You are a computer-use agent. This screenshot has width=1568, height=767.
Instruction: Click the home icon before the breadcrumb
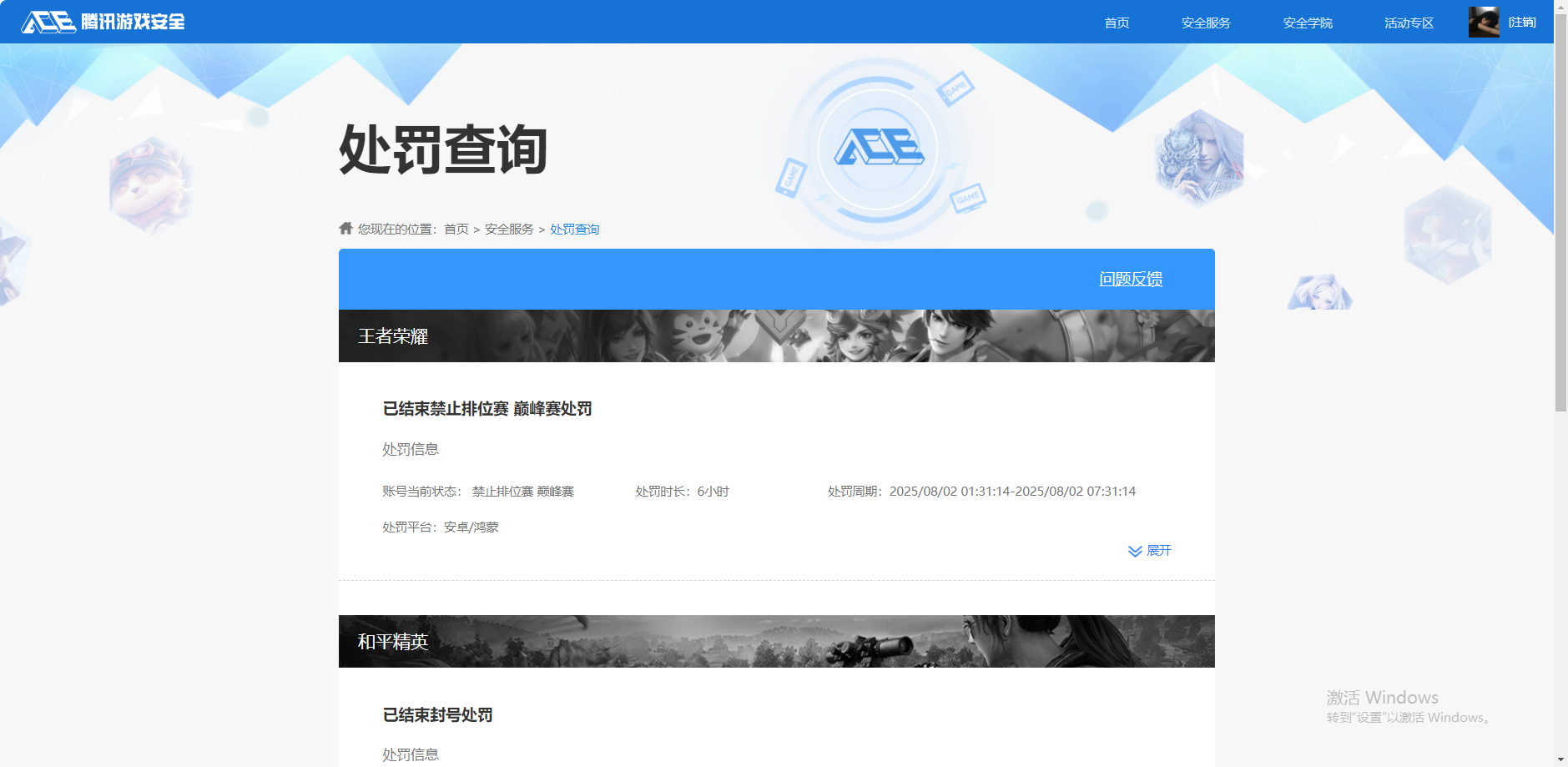pos(345,228)
